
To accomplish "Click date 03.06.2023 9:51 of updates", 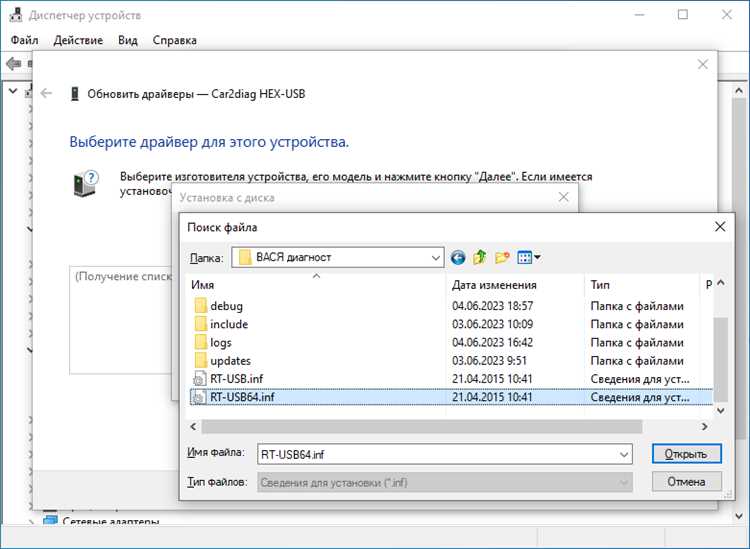I will click(489, 361).
